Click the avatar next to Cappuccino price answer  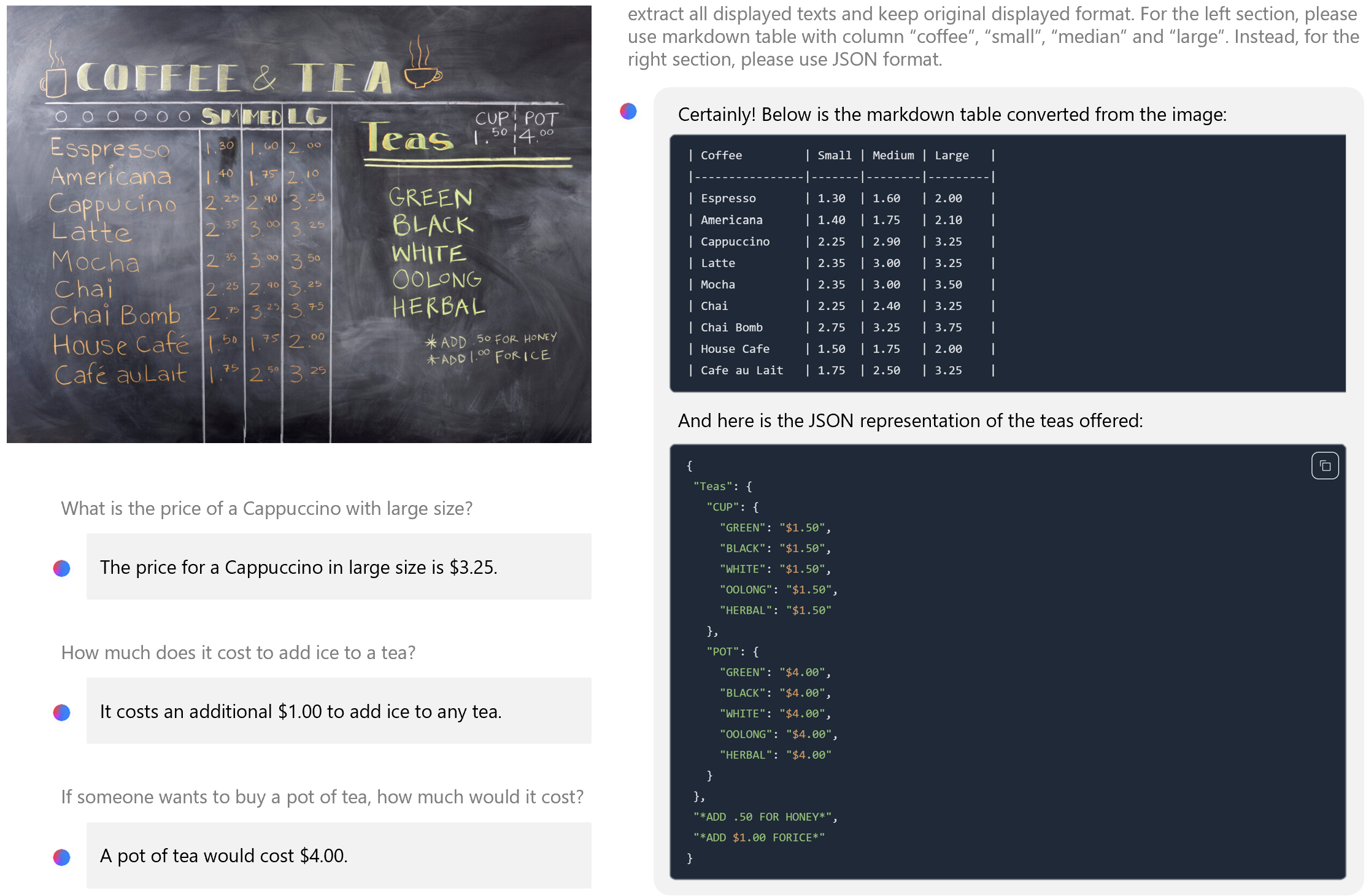point(61,568)
